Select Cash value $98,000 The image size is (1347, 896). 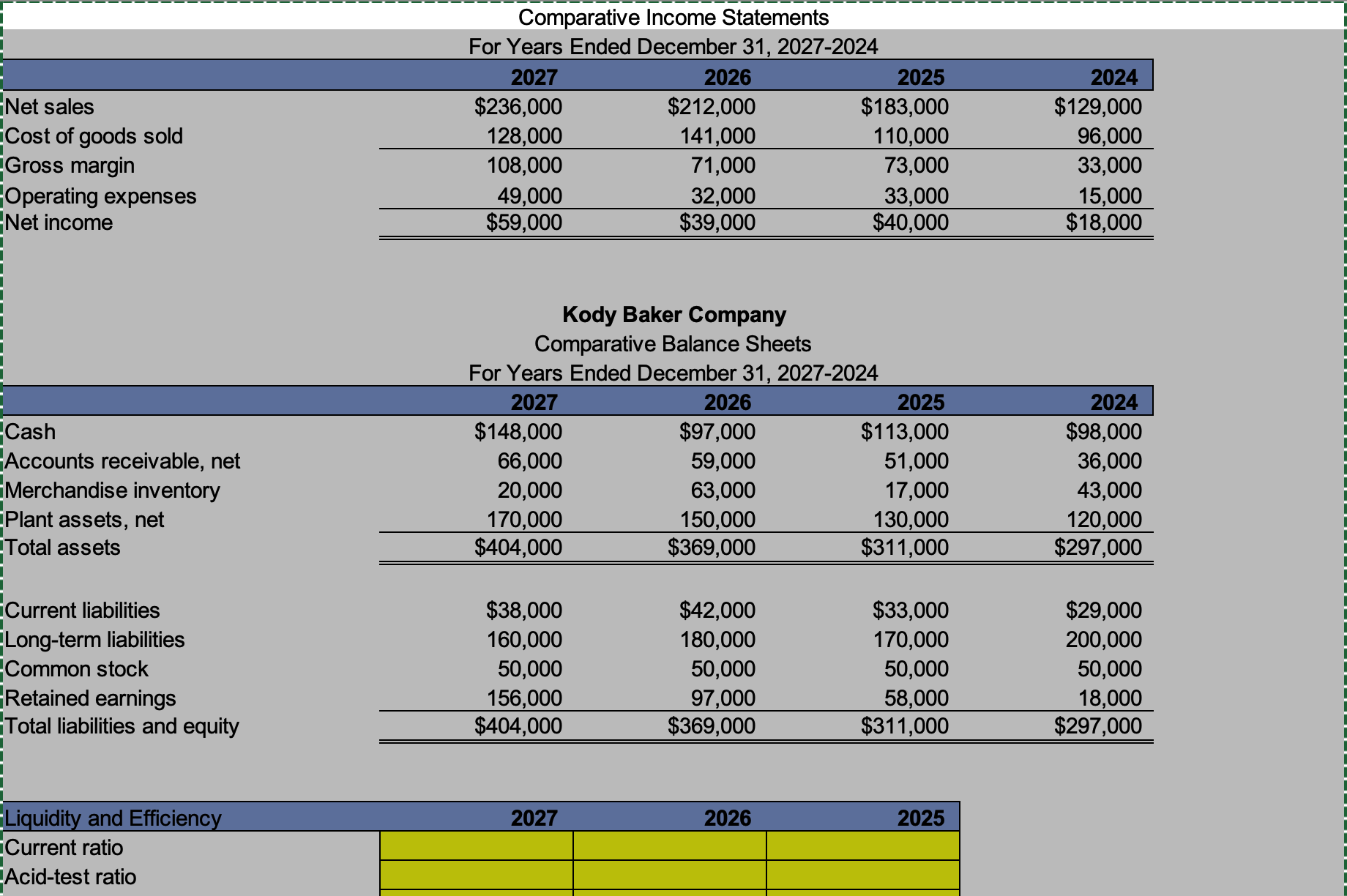tap(1104, 432)
